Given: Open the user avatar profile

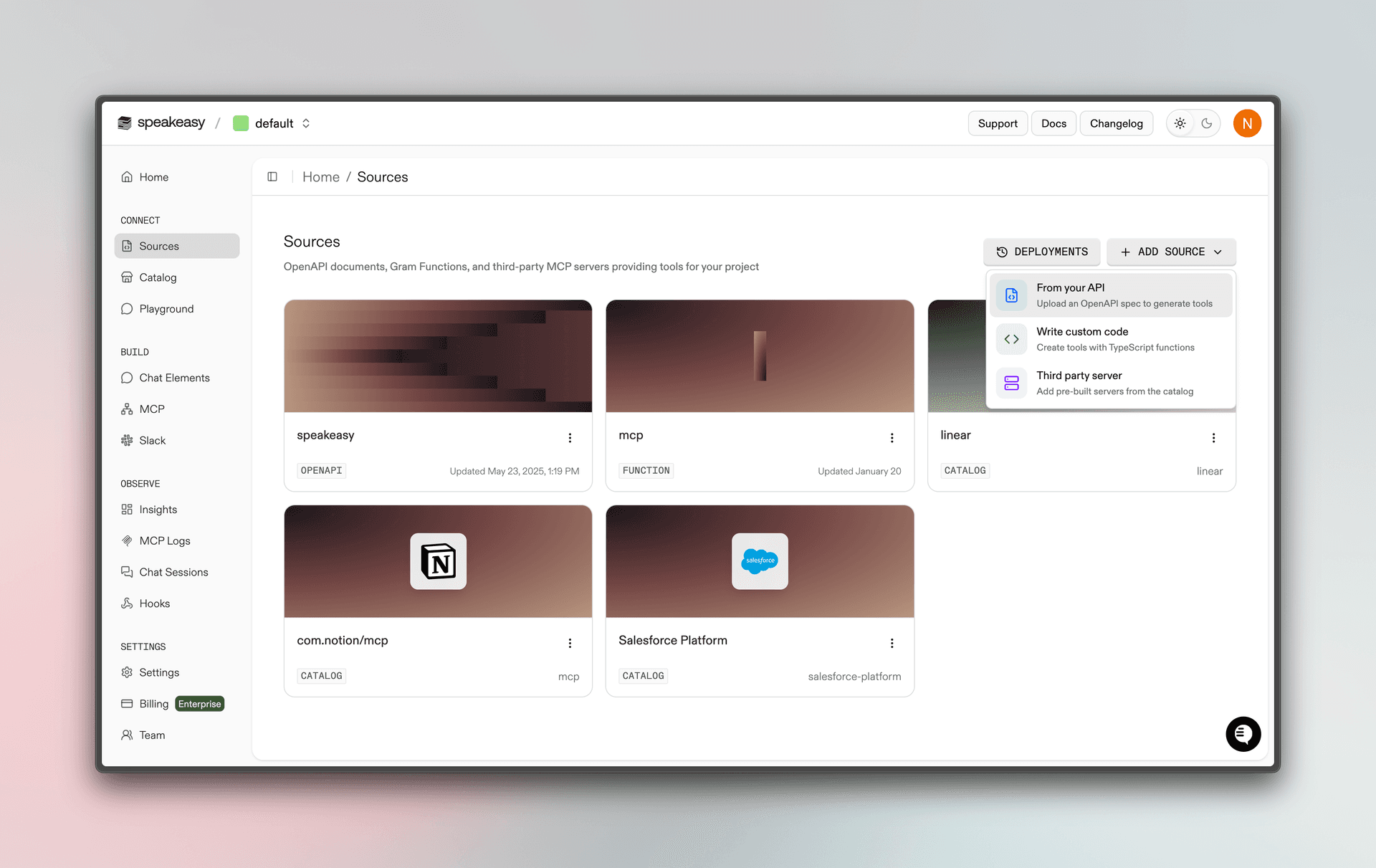Looking at the screenshot, I should [1247, 123].
